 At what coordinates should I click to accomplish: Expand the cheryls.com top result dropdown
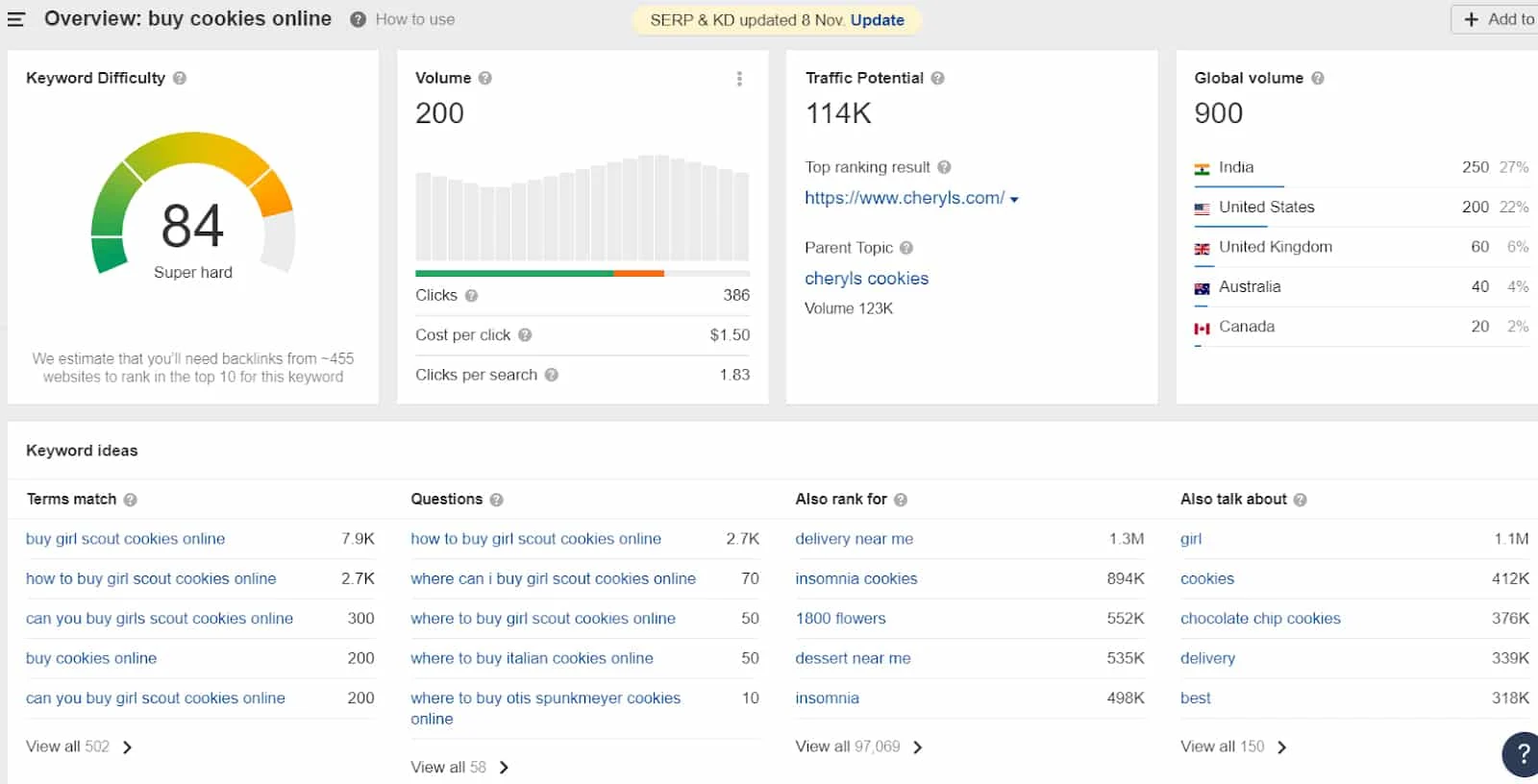[1014, 200]
